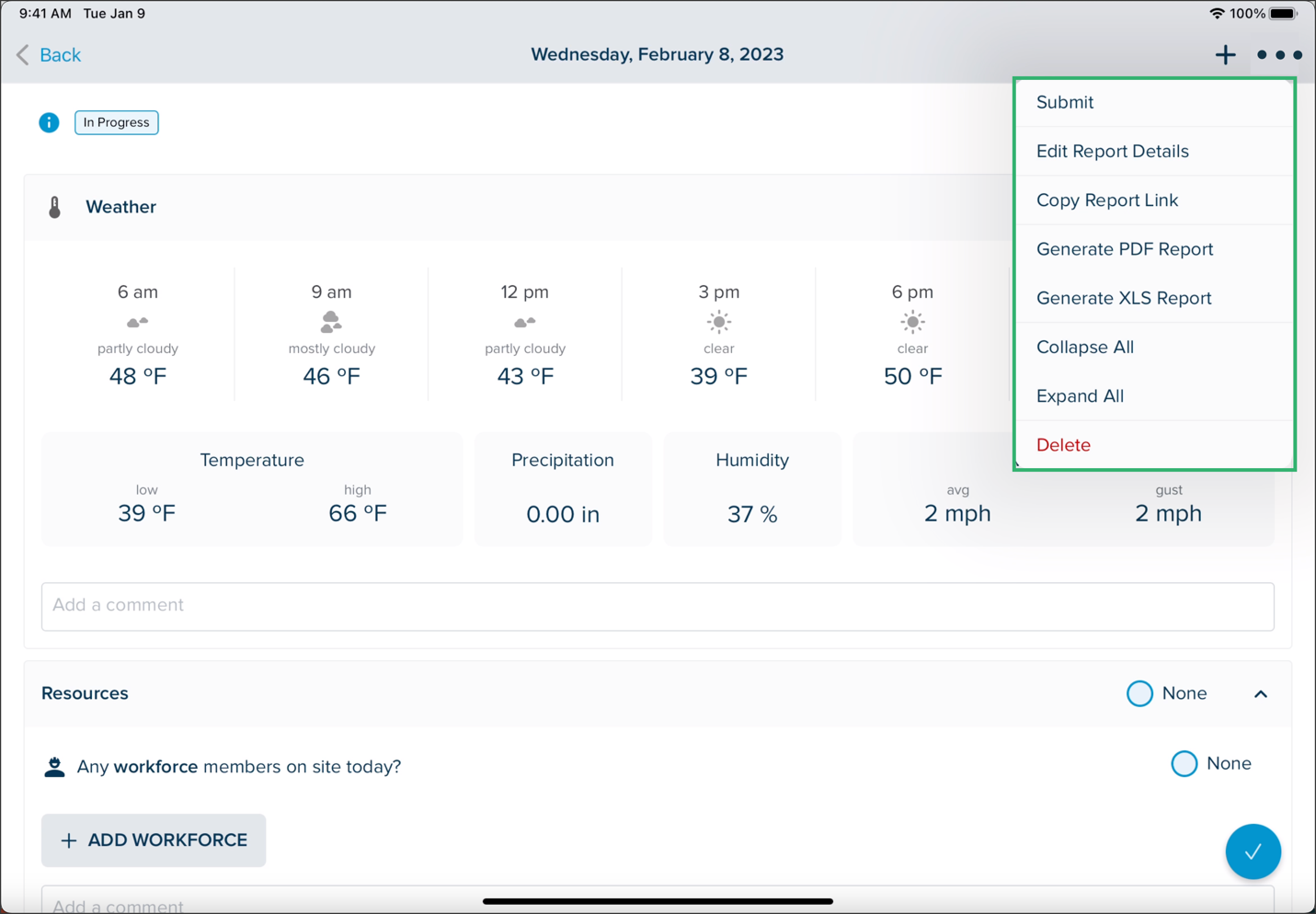Tap the 50 °F temperature value

pyautogui.click(x=912, y=376)
